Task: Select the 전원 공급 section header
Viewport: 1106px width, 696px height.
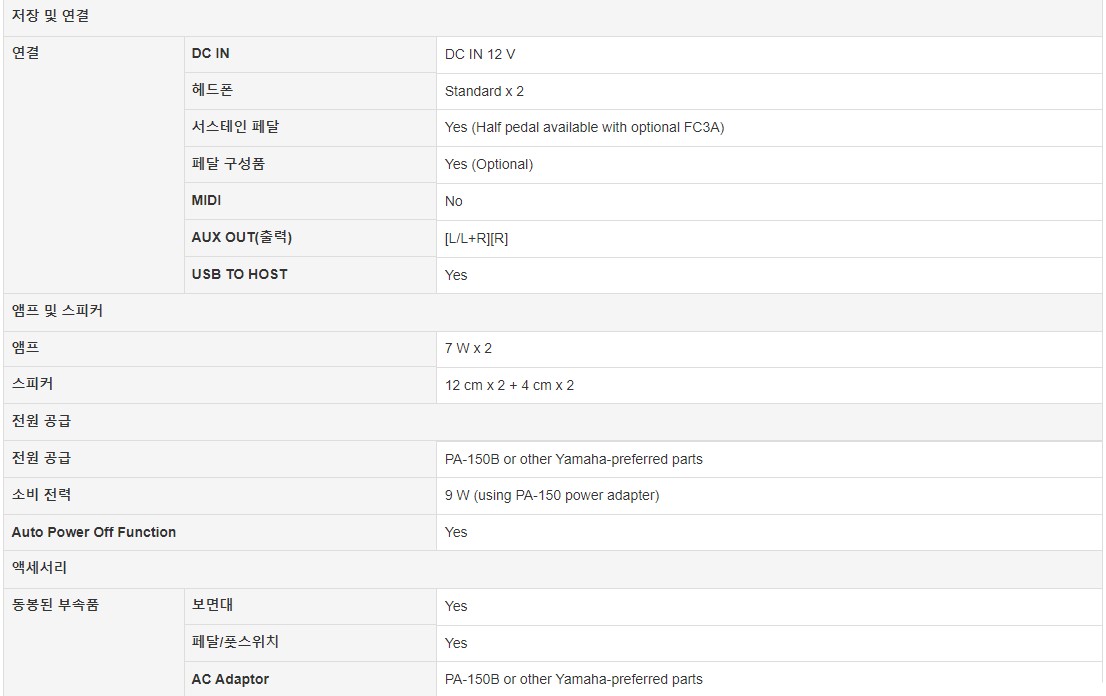Action: point(42,421)
